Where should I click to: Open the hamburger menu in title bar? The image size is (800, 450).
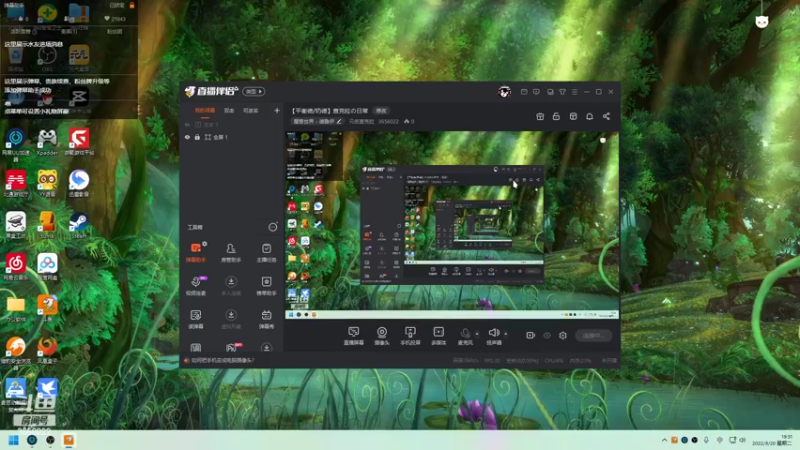574,92
